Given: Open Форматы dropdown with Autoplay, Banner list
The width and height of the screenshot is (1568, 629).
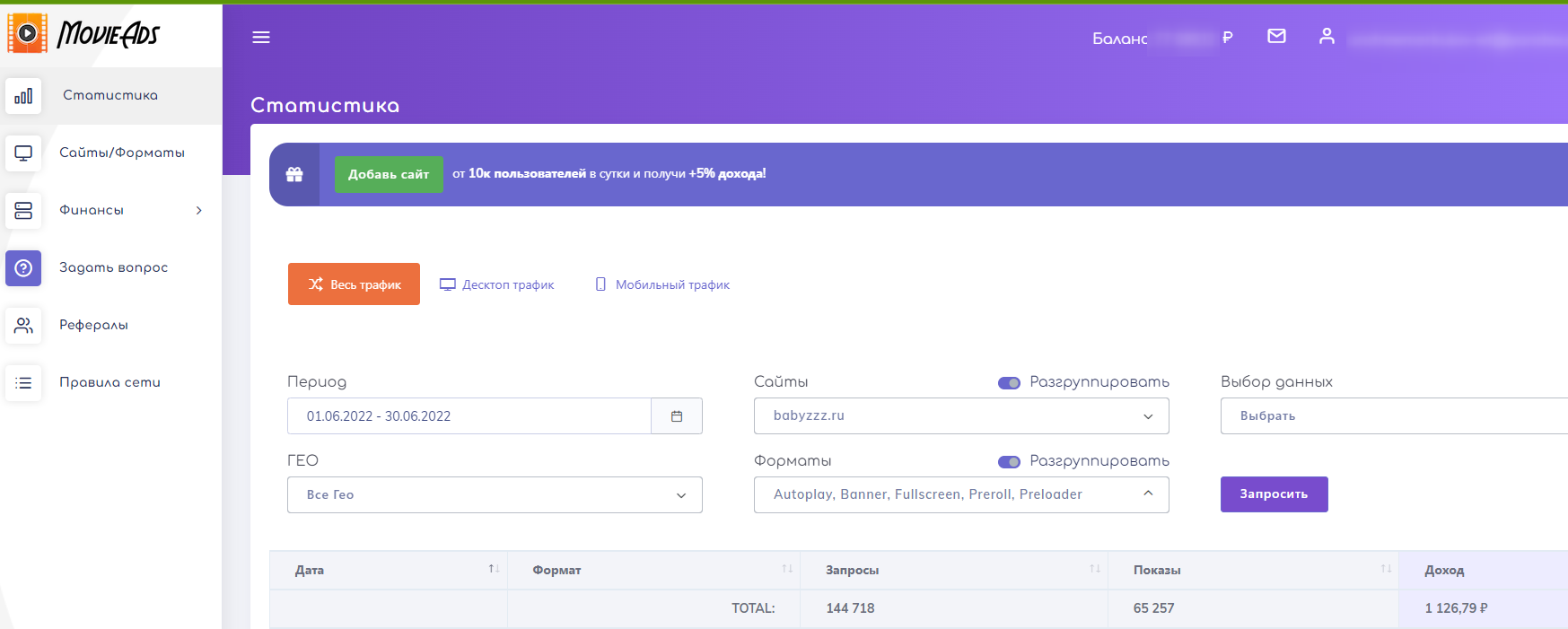Looking at the screenshot, I should [961, 495].
